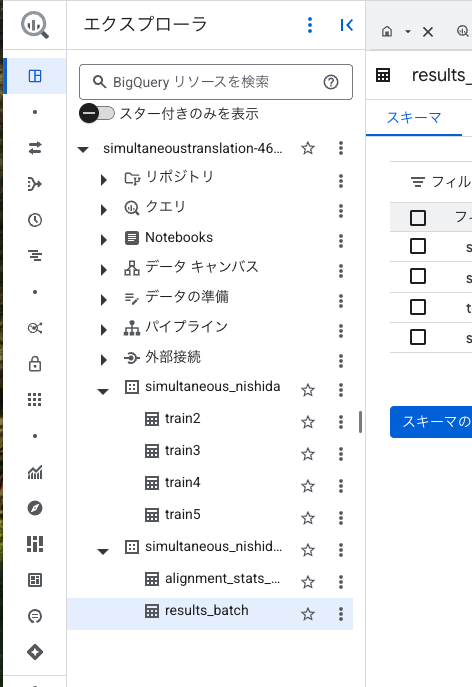Viewport: 472px width, 687px height.
Task: Click the フィルタ filter control
Action: (440, 181)
